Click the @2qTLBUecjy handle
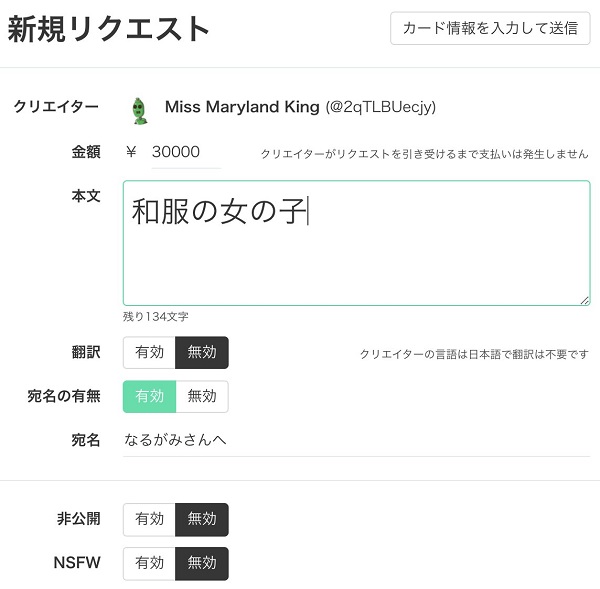Viewport: 600px width, 589px height. click(x=381, y=107)
